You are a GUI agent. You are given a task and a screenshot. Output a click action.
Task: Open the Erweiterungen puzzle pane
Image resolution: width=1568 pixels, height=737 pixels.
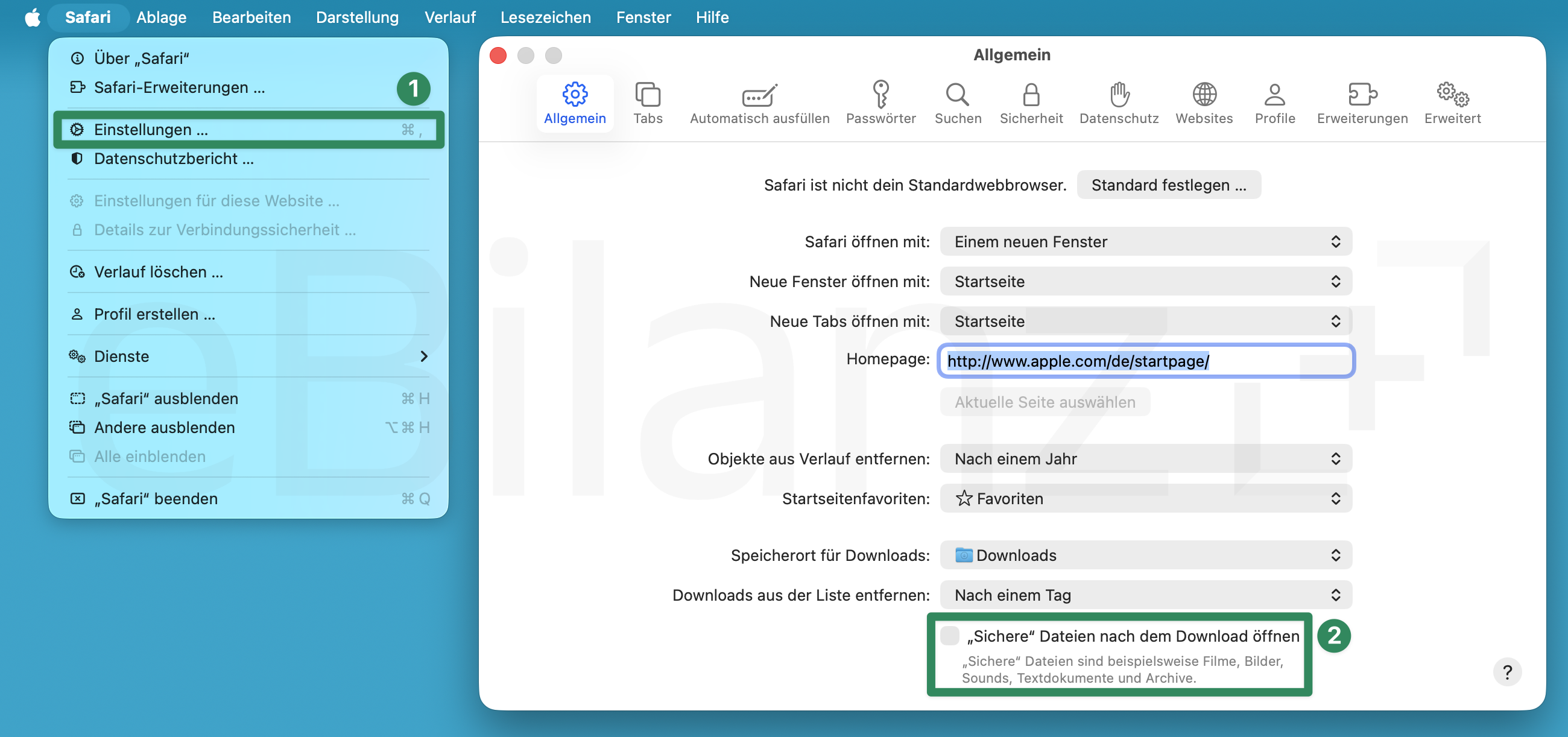pos(1362,104)
